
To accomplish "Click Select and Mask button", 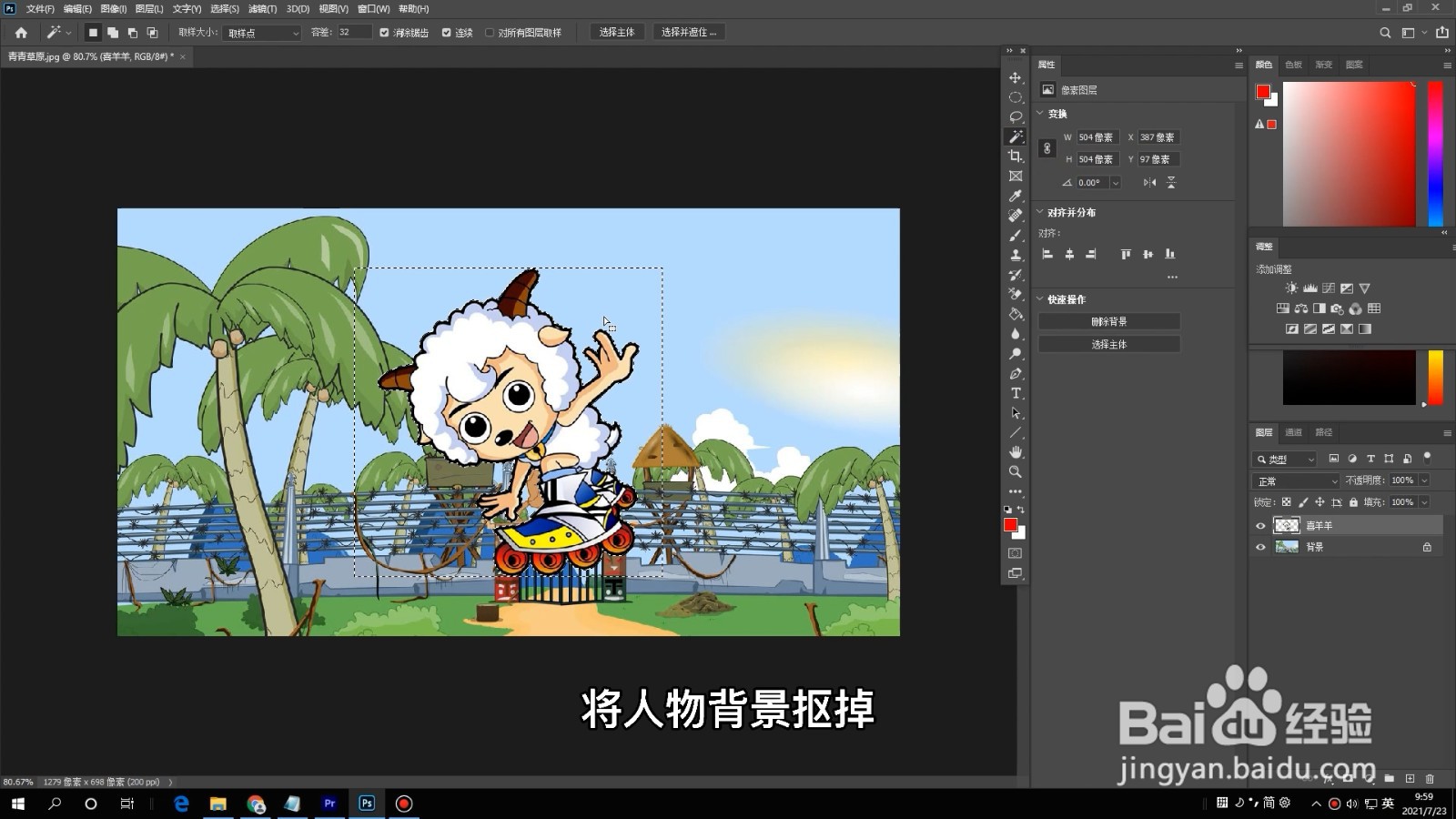I will coord(689,32).
